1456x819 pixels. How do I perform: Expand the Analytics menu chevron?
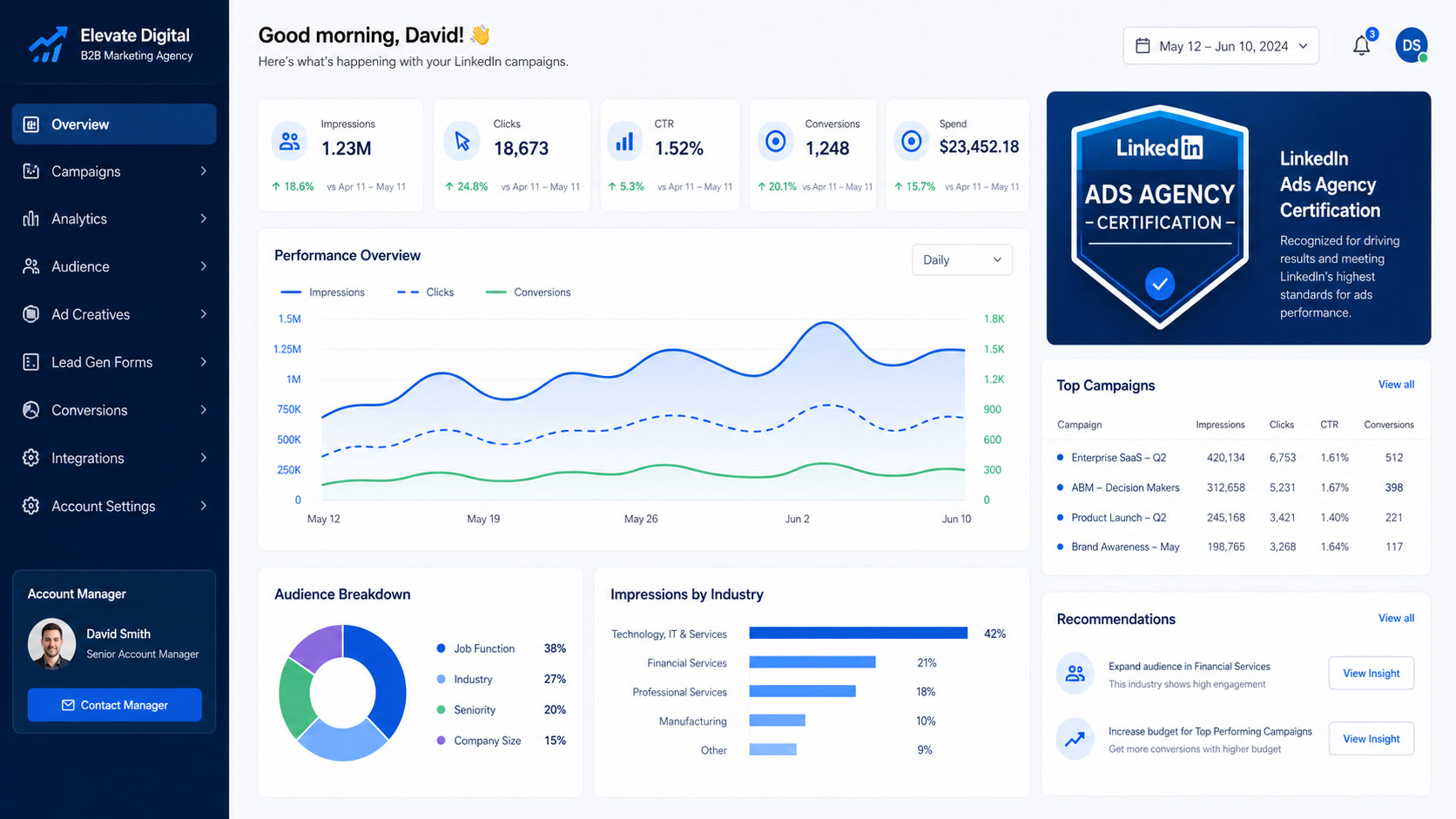point(204,218)
